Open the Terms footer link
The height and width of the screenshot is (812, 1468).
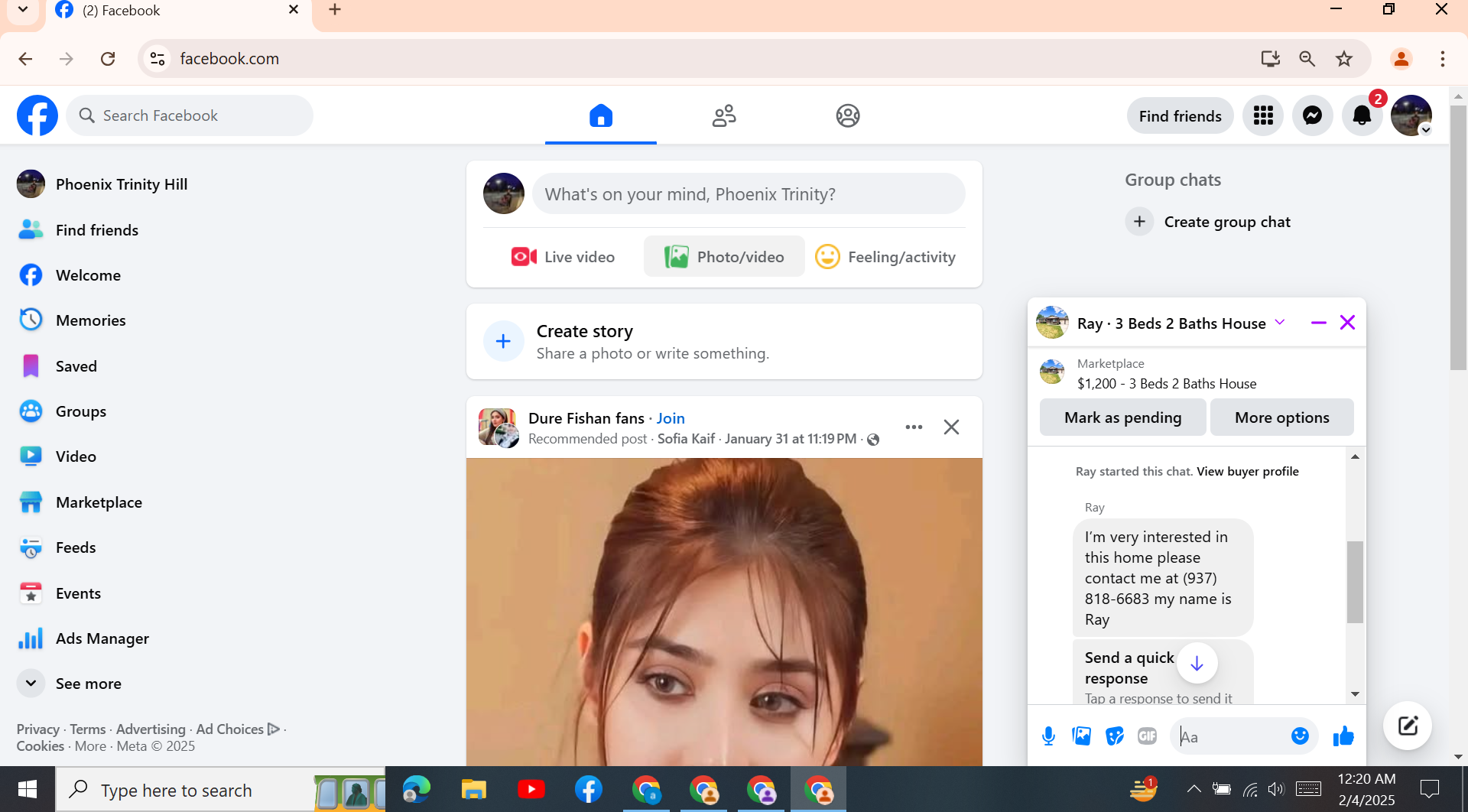pos(88,729)
